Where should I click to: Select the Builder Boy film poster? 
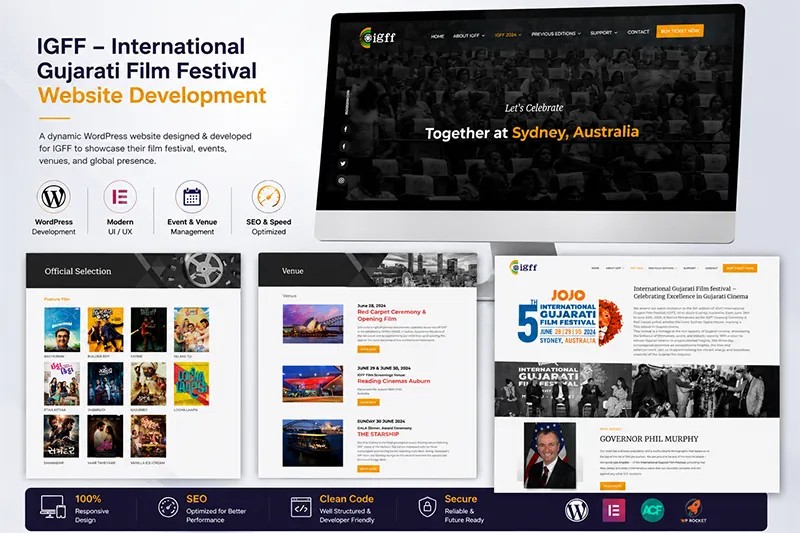coord(105,329)
